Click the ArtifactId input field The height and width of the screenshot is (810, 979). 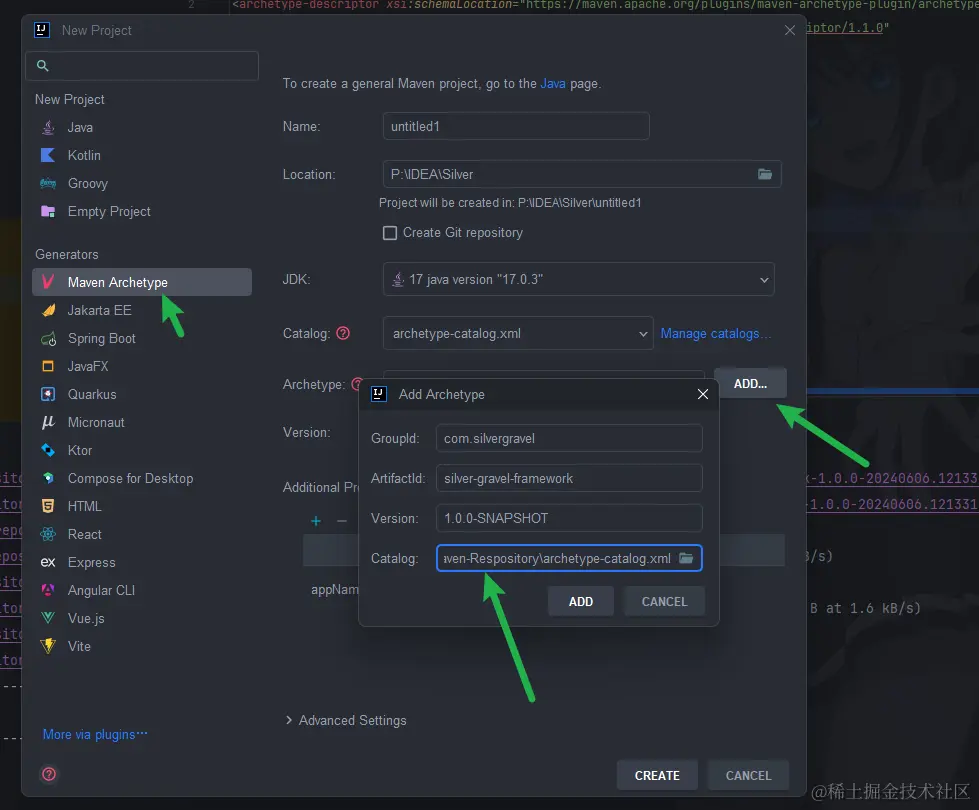(569, 478)
